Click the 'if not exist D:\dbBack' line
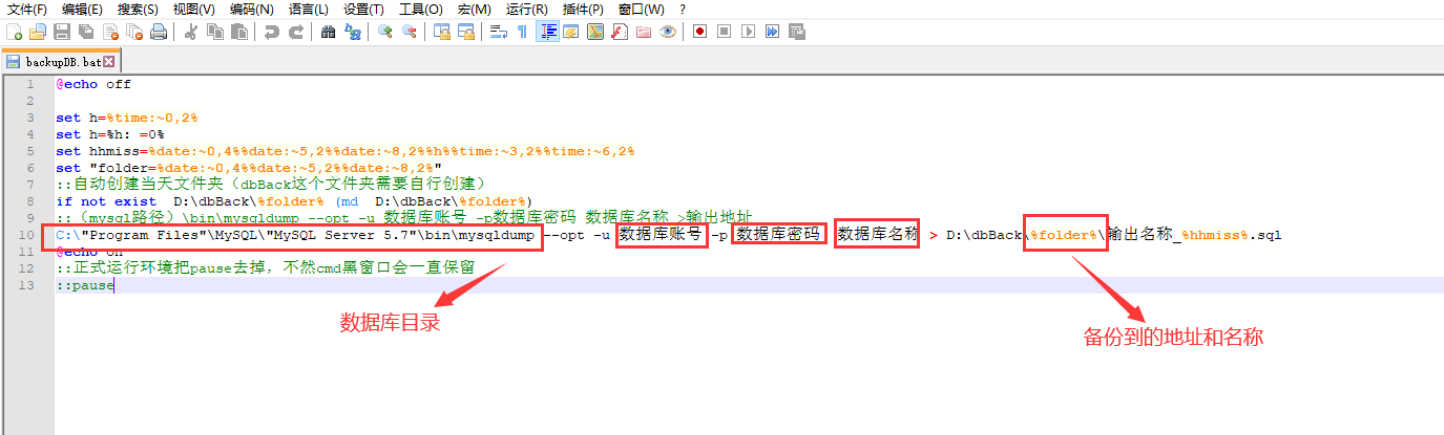The width and height of the screenshot is (1444, 435). pos(294,201)
